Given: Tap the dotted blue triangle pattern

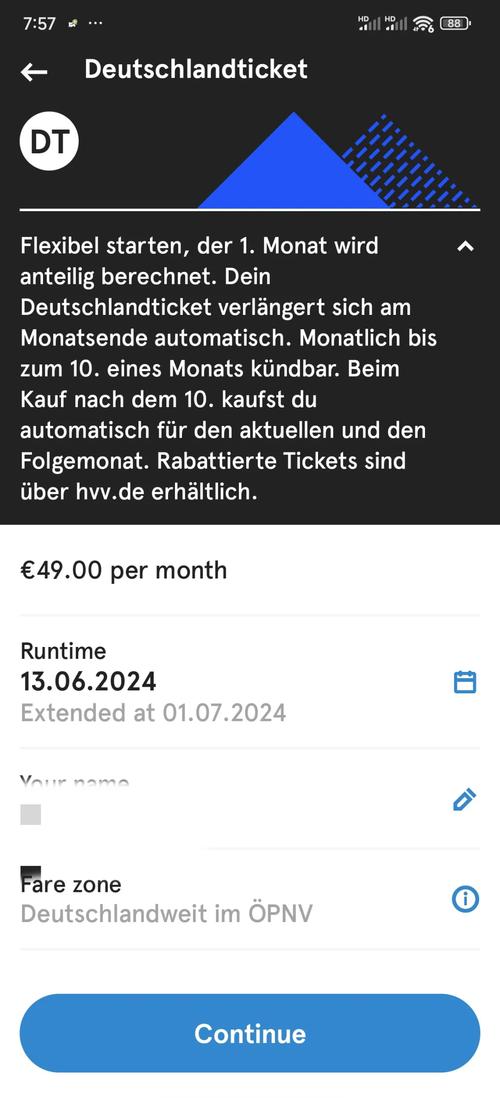Looking at the screenshot, I should click(x=411, y=161).
